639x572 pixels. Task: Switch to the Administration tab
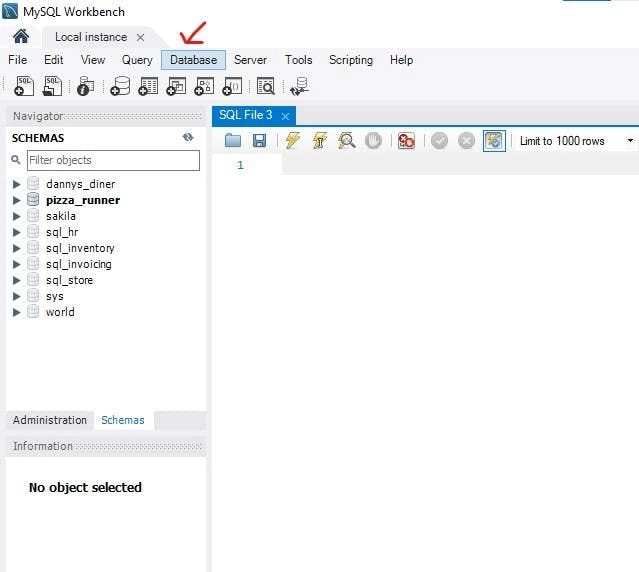[x=50, y=420]
